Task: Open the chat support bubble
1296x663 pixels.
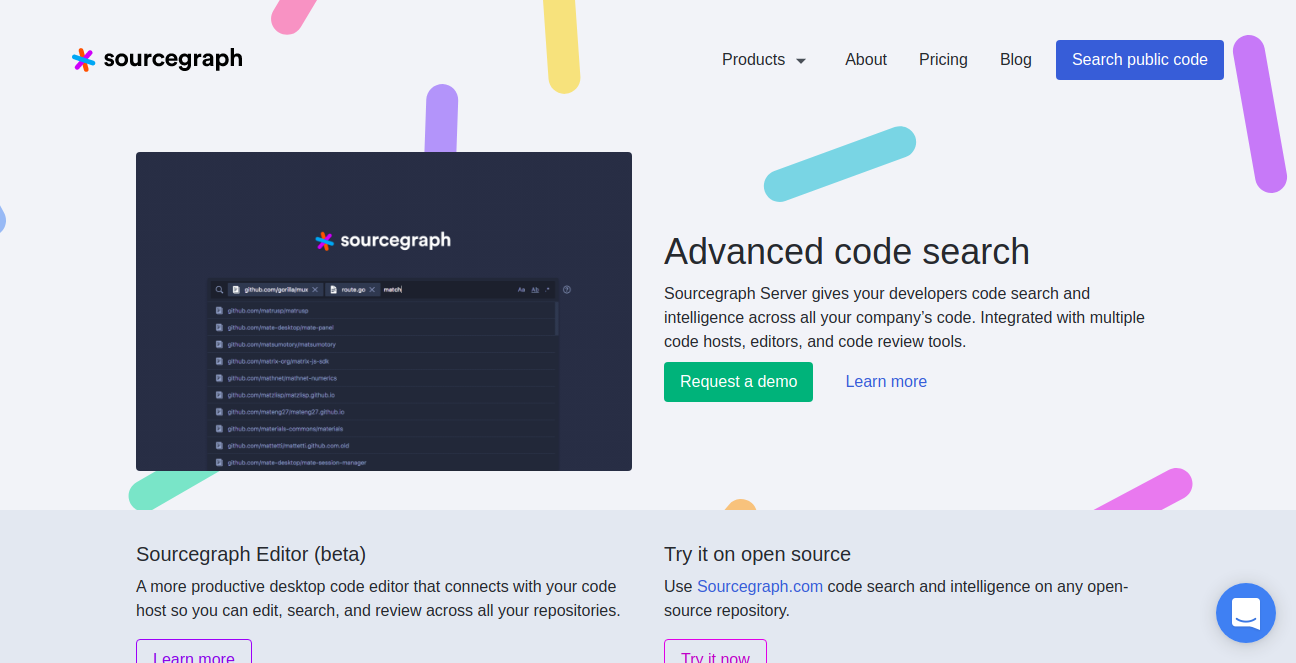Action: point(1245,612)
